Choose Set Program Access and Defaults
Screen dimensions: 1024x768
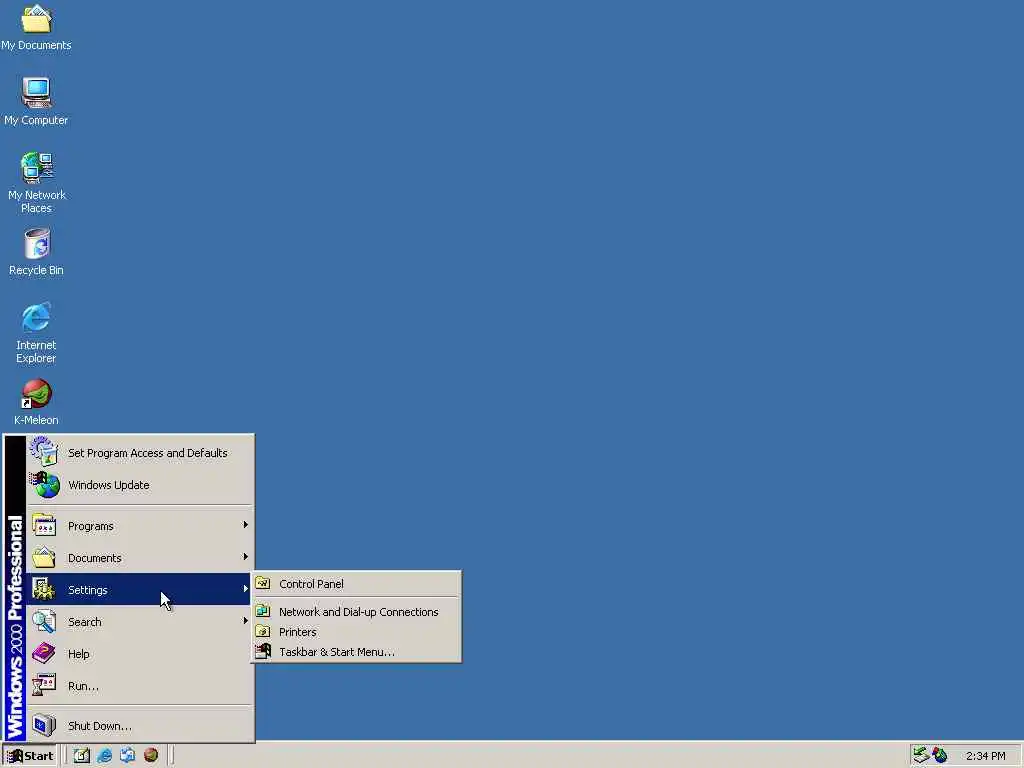[140, 453]
